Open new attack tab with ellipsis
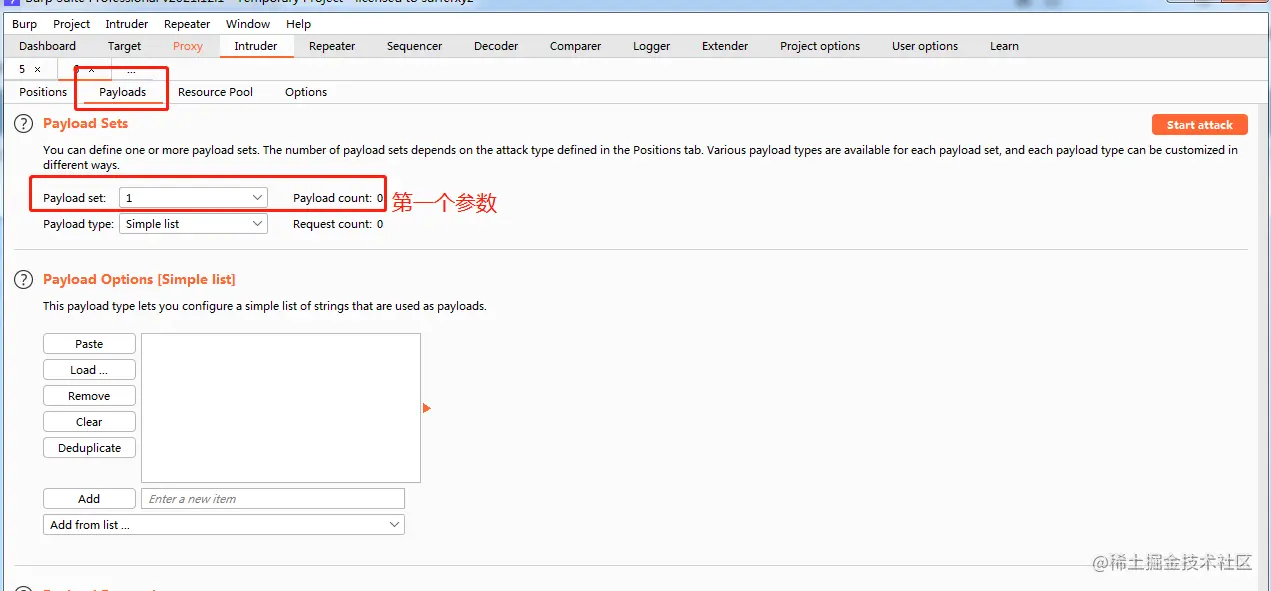Screen dimensions: 1271x591 click(131, 70)
